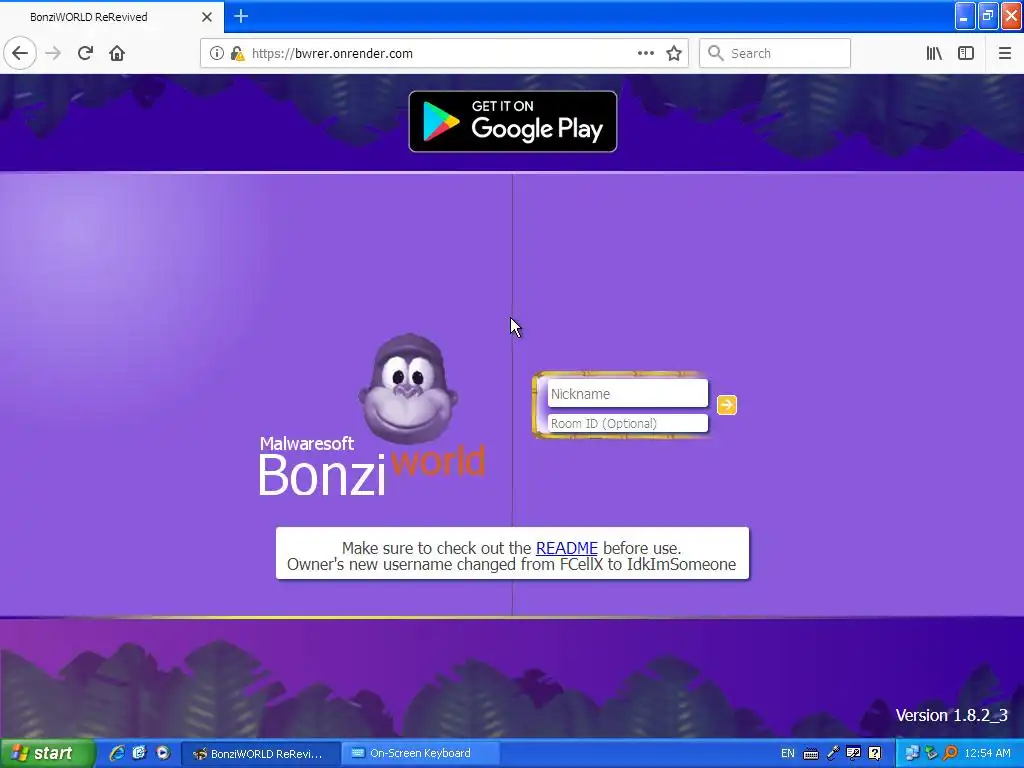
Task: Click the network computers tray icon
Action: (x=912, y=754)
